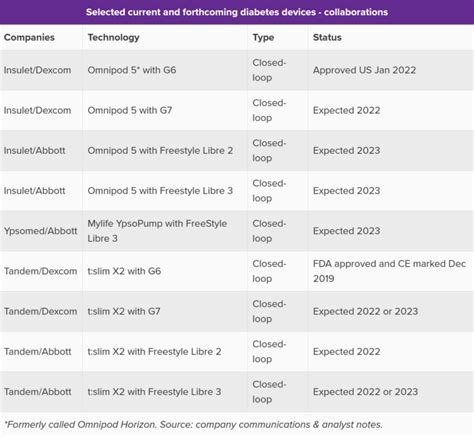The image size is (474, 437).
Task: Select the Companies column header
Action: click(29, 37)
